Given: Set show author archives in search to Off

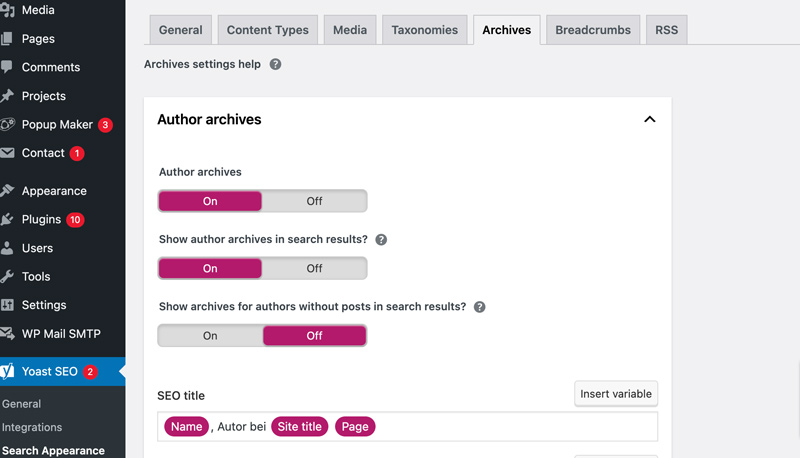Looking at the screenshot, I should pos(314,268).
